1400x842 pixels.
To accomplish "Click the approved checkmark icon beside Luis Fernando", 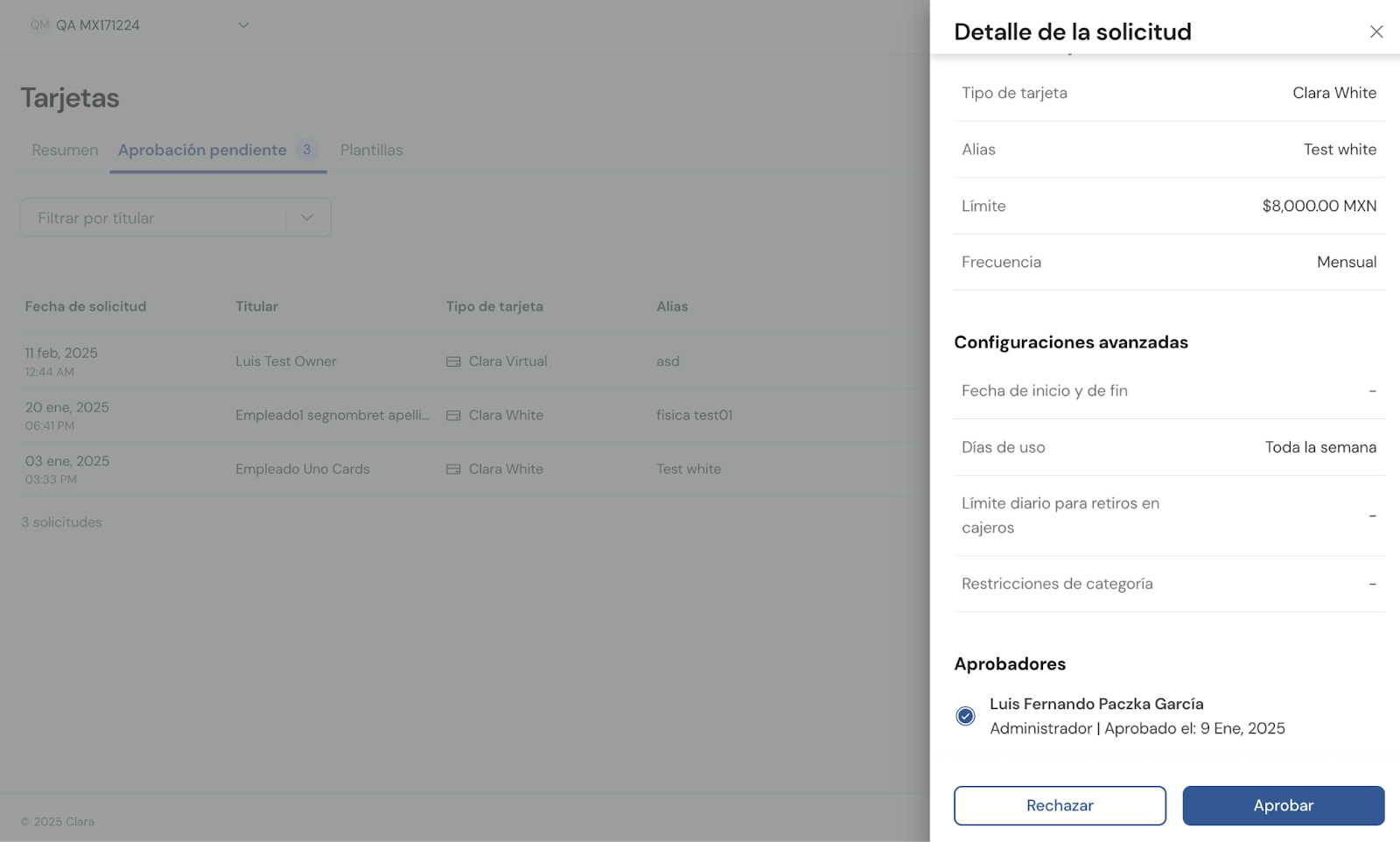I will [965, 716].
